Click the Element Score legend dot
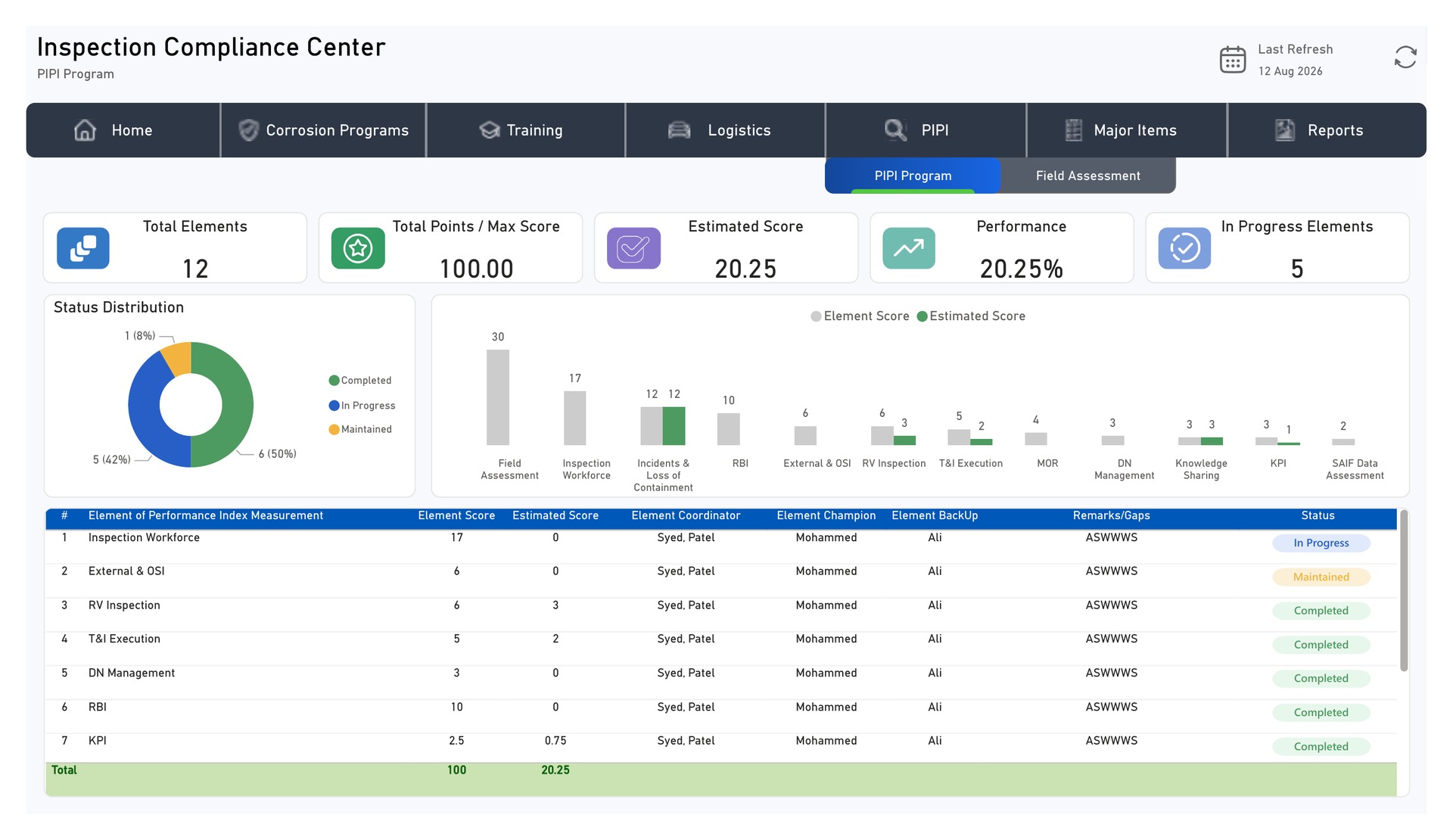 [x=816, y=316]
